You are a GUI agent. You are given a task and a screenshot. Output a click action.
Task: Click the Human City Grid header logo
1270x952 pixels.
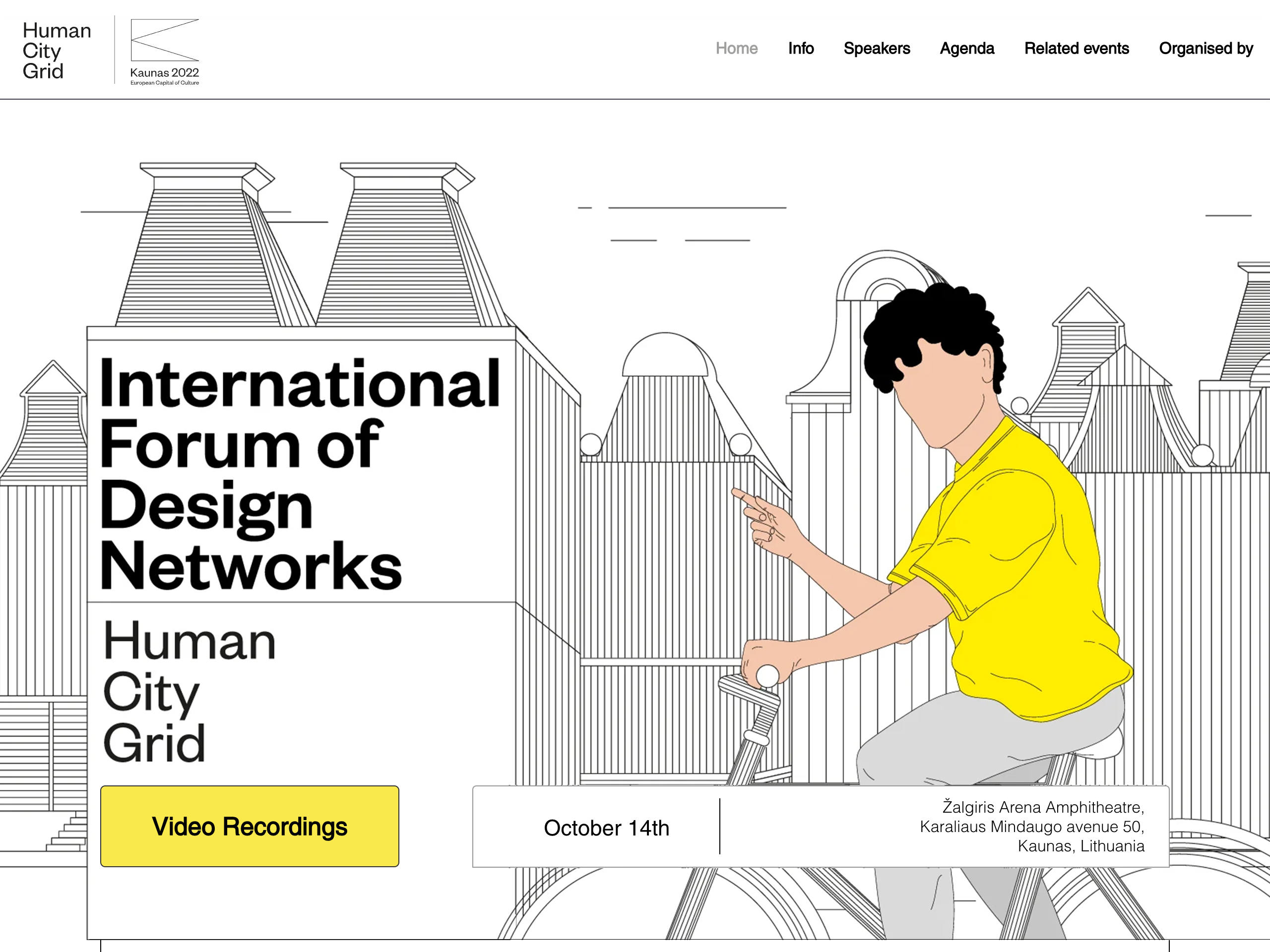coord(57,51)
